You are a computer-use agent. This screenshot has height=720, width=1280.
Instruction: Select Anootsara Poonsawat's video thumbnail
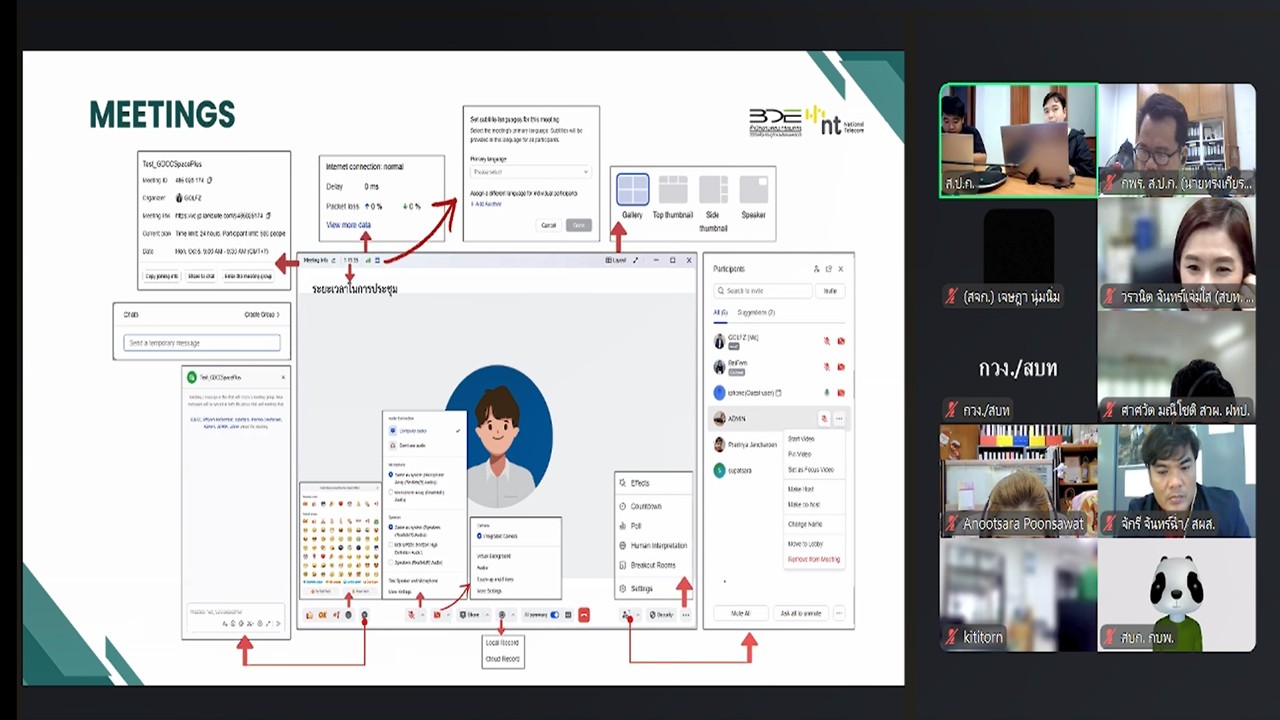(x=1018, y=481)
